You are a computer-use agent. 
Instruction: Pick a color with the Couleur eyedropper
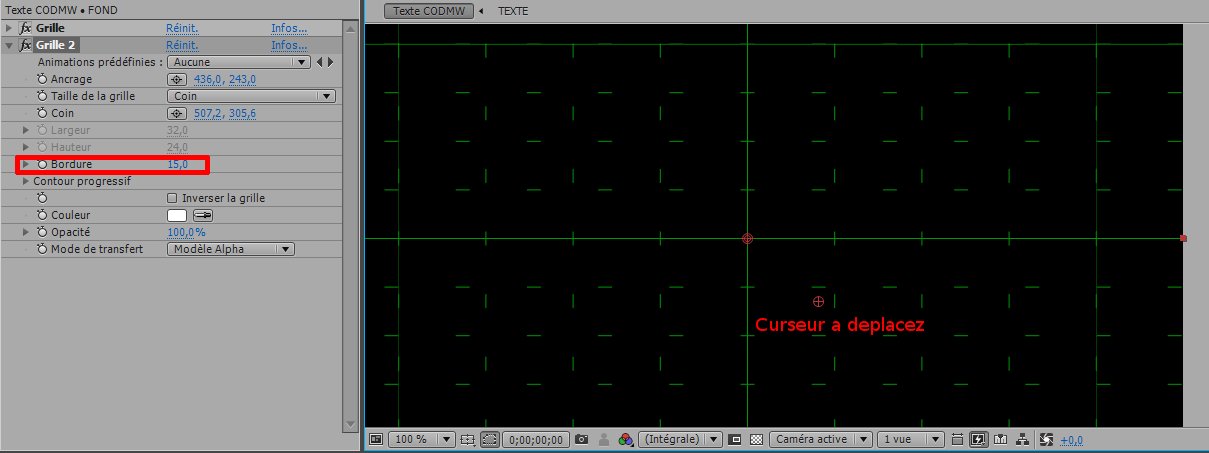pyautogui.click(x=202, y=215)
